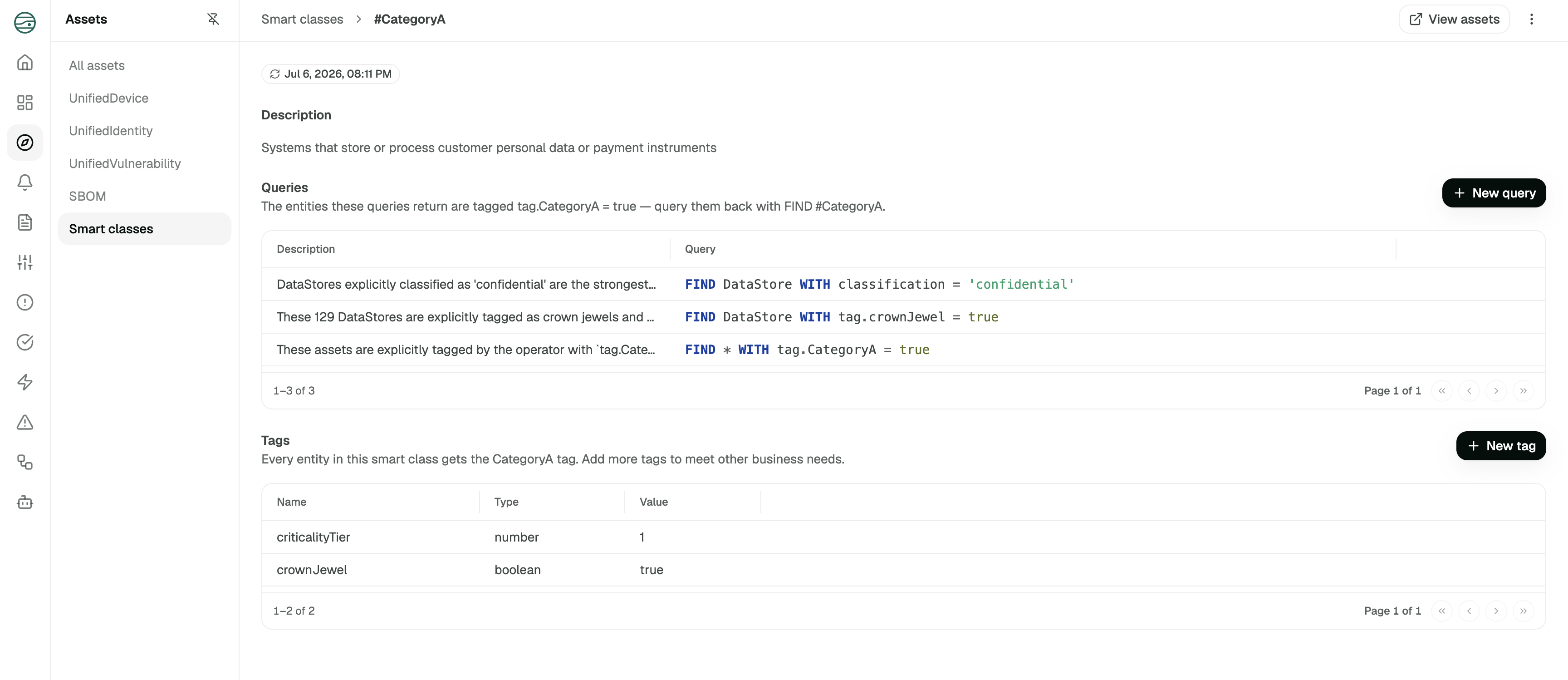Open the three-dot more options menu
1568x680 pixels.
[x=1532, y=20]
